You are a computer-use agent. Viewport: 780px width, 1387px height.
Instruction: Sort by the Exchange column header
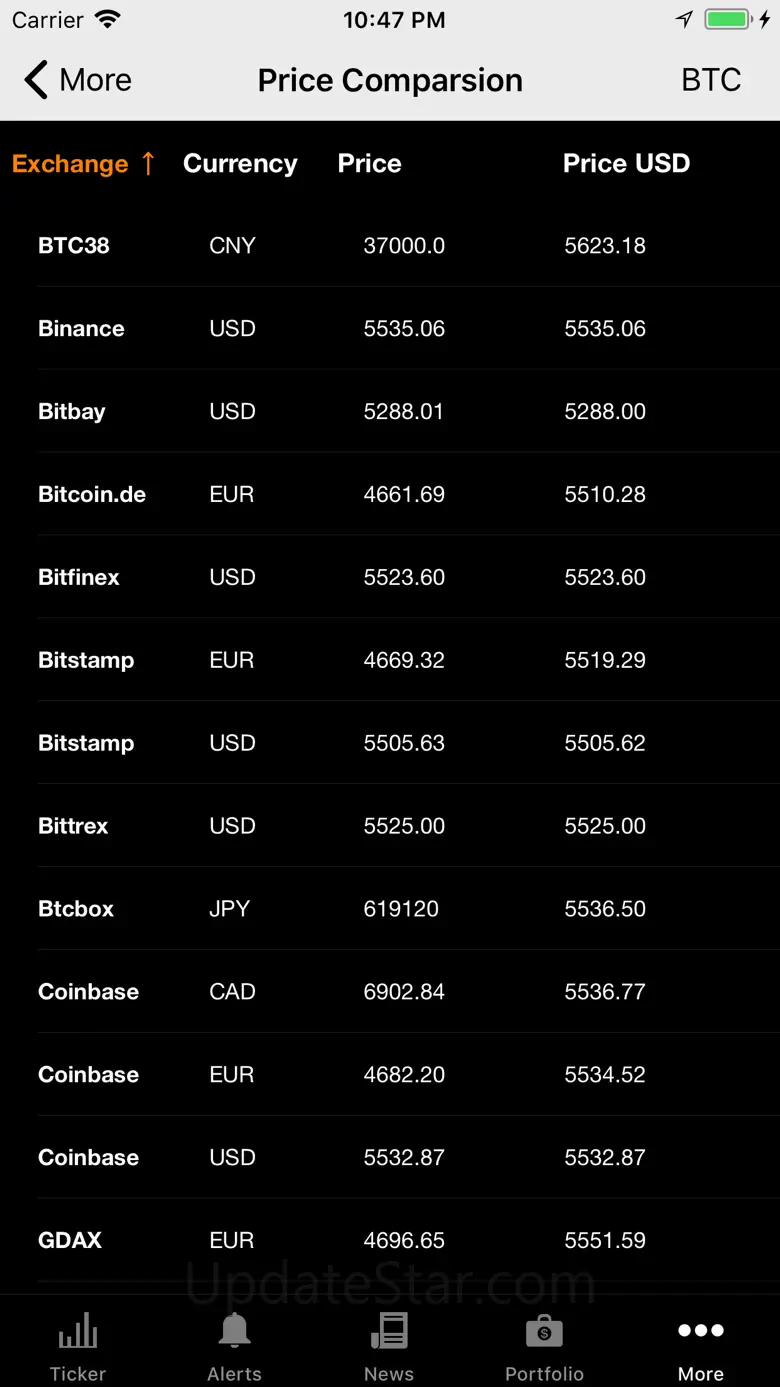70,164
